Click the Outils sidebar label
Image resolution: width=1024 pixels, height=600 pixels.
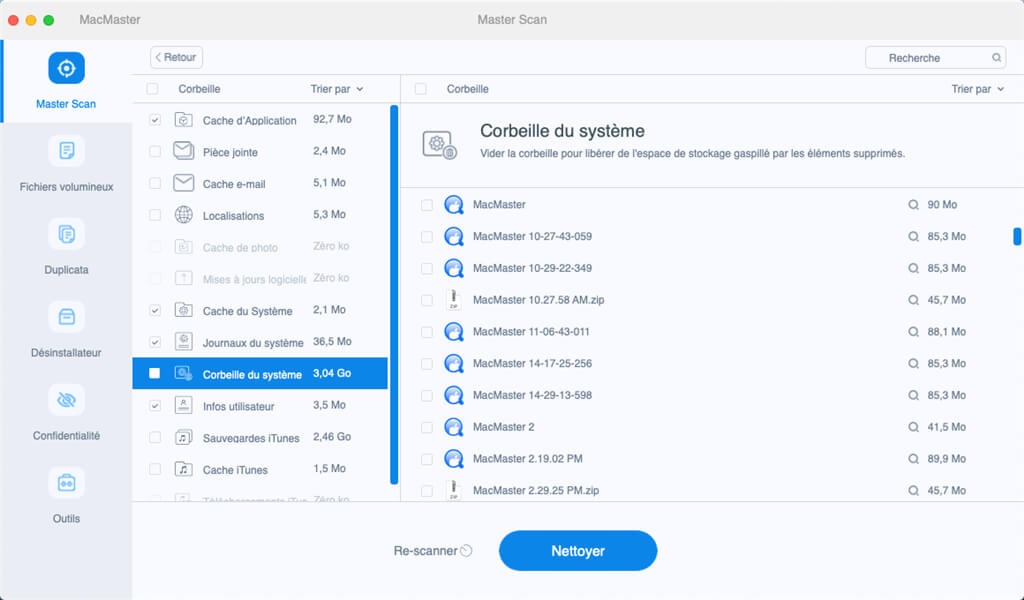66,518
